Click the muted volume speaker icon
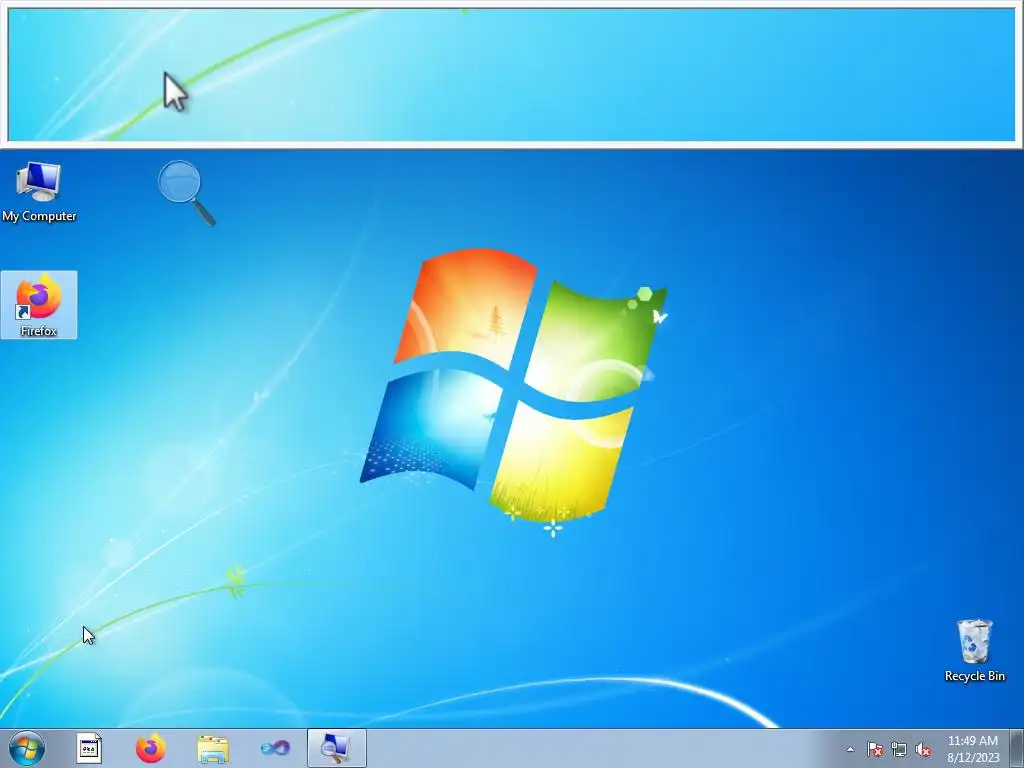Image resolution: width=1024 pixels, height=768 pixels. coord(923,749)
